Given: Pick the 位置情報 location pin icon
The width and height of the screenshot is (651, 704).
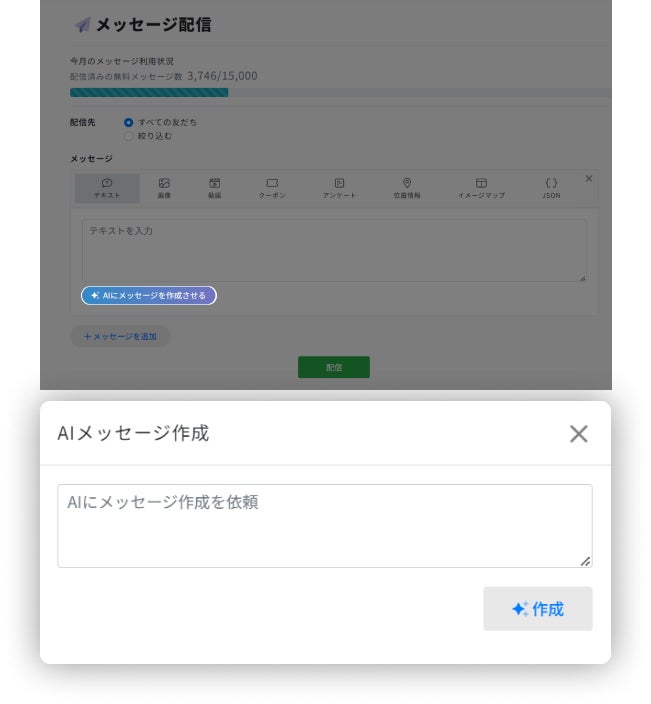Looking at the screenshot, I should tap(407, 184).
